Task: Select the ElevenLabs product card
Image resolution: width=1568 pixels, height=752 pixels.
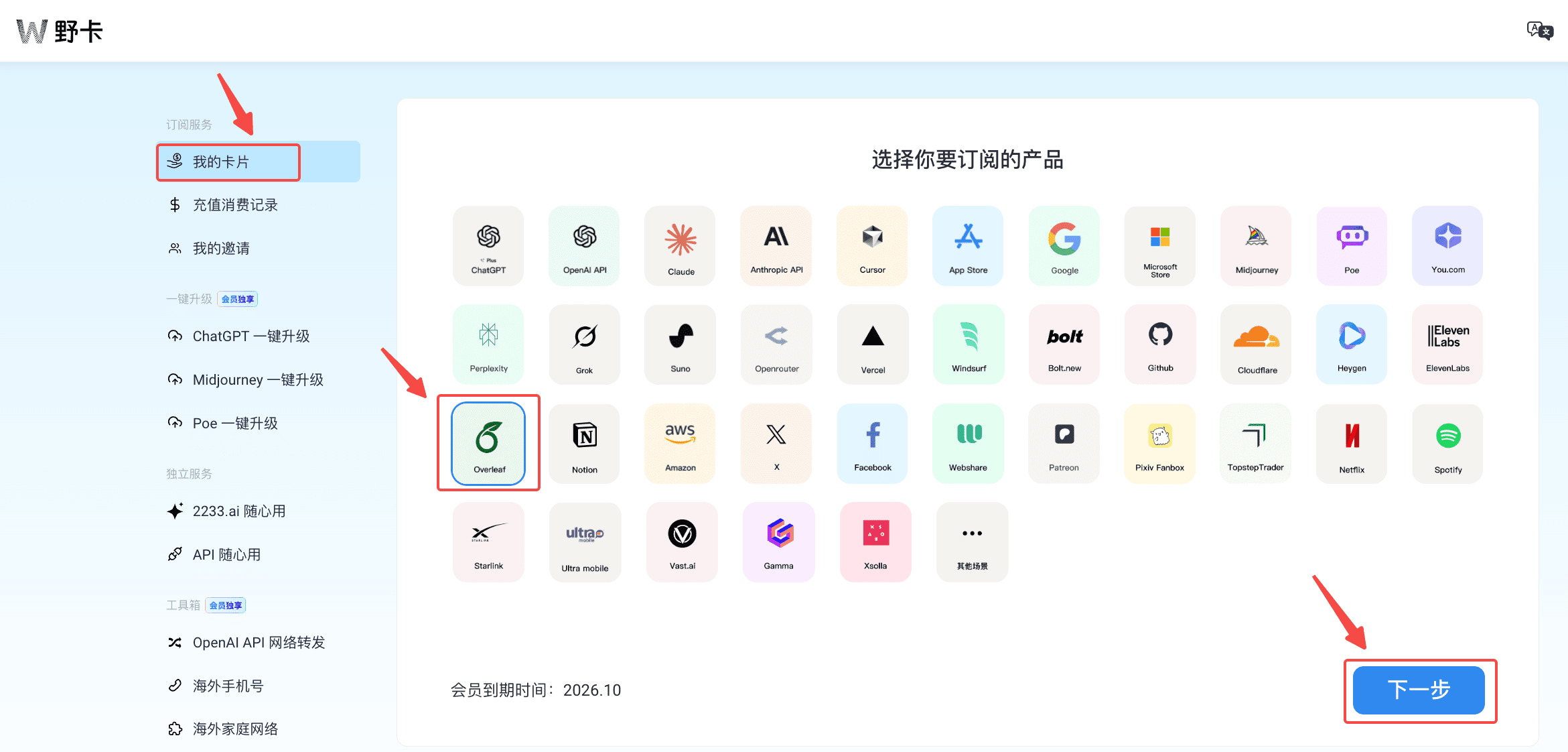Action: point(1447,344)
